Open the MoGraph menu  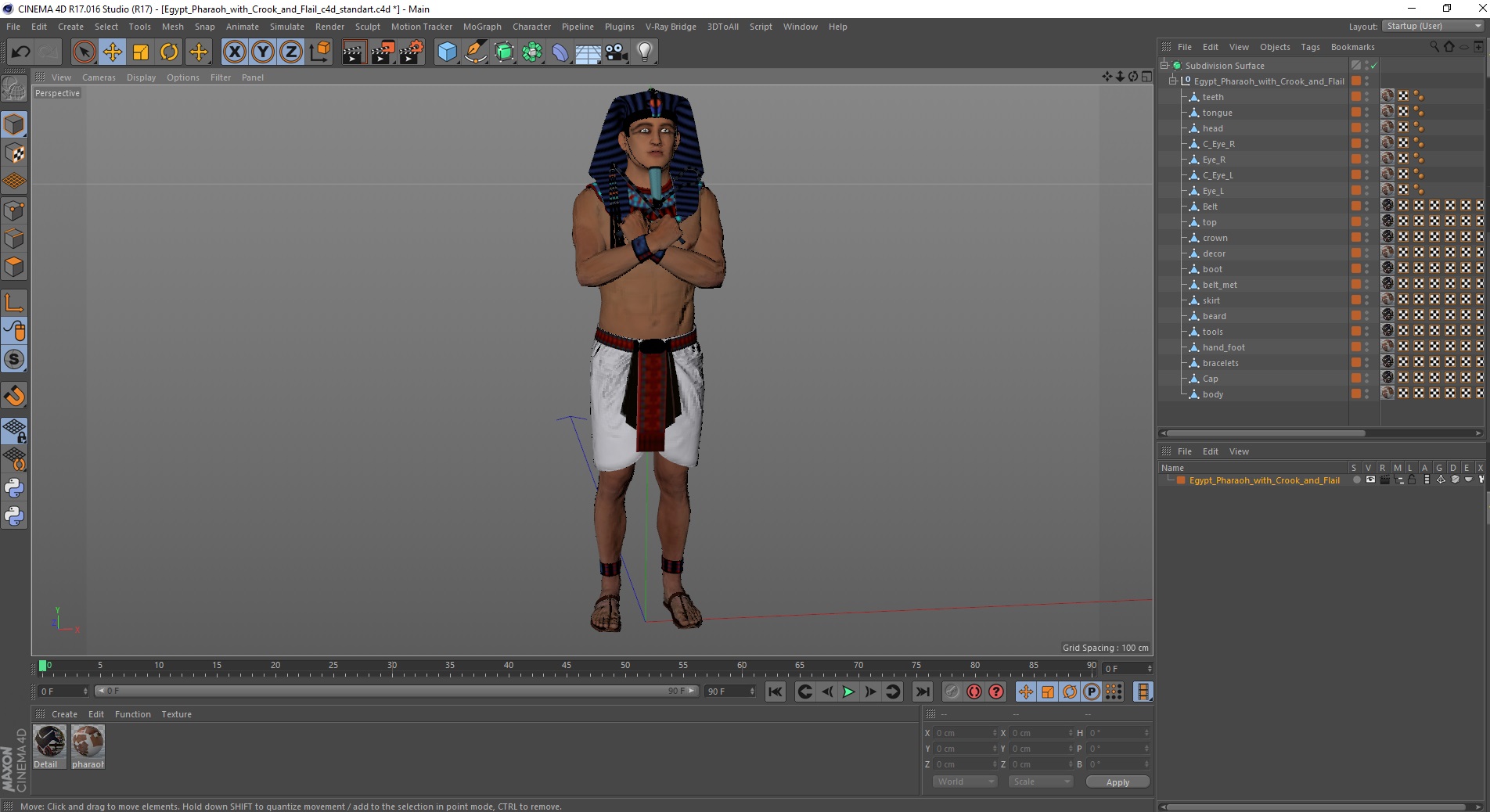482,27
